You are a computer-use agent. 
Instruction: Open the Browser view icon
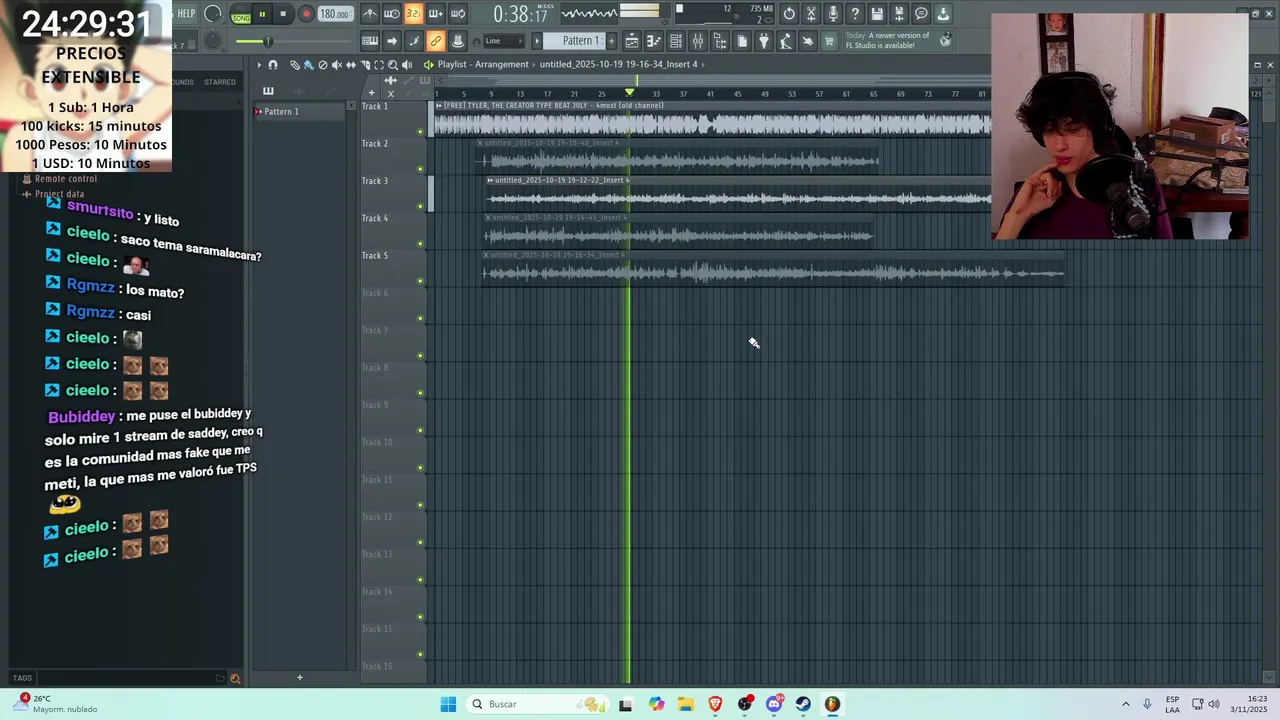[x=720, y=41]
